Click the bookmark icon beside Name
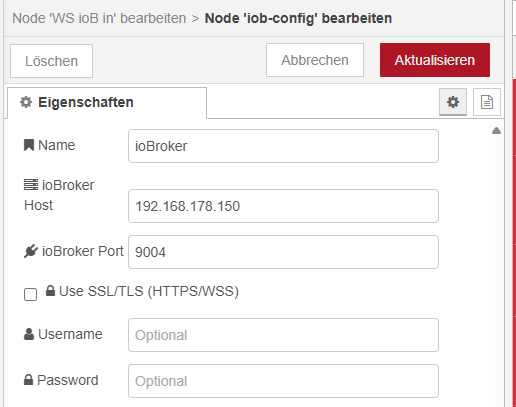 29,145
